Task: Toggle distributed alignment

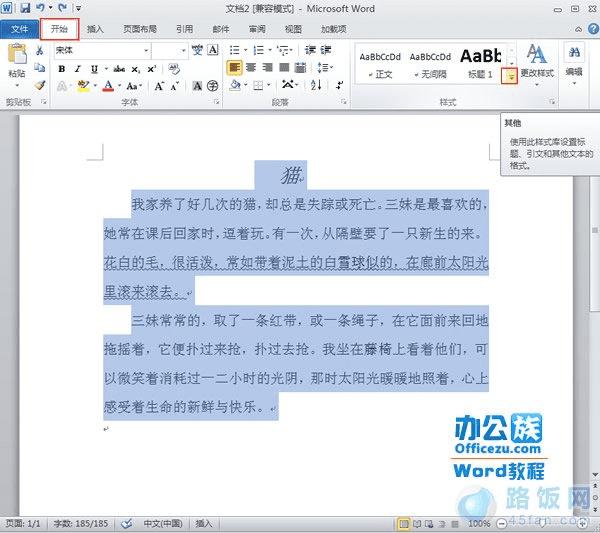Action: click(301, 68)
